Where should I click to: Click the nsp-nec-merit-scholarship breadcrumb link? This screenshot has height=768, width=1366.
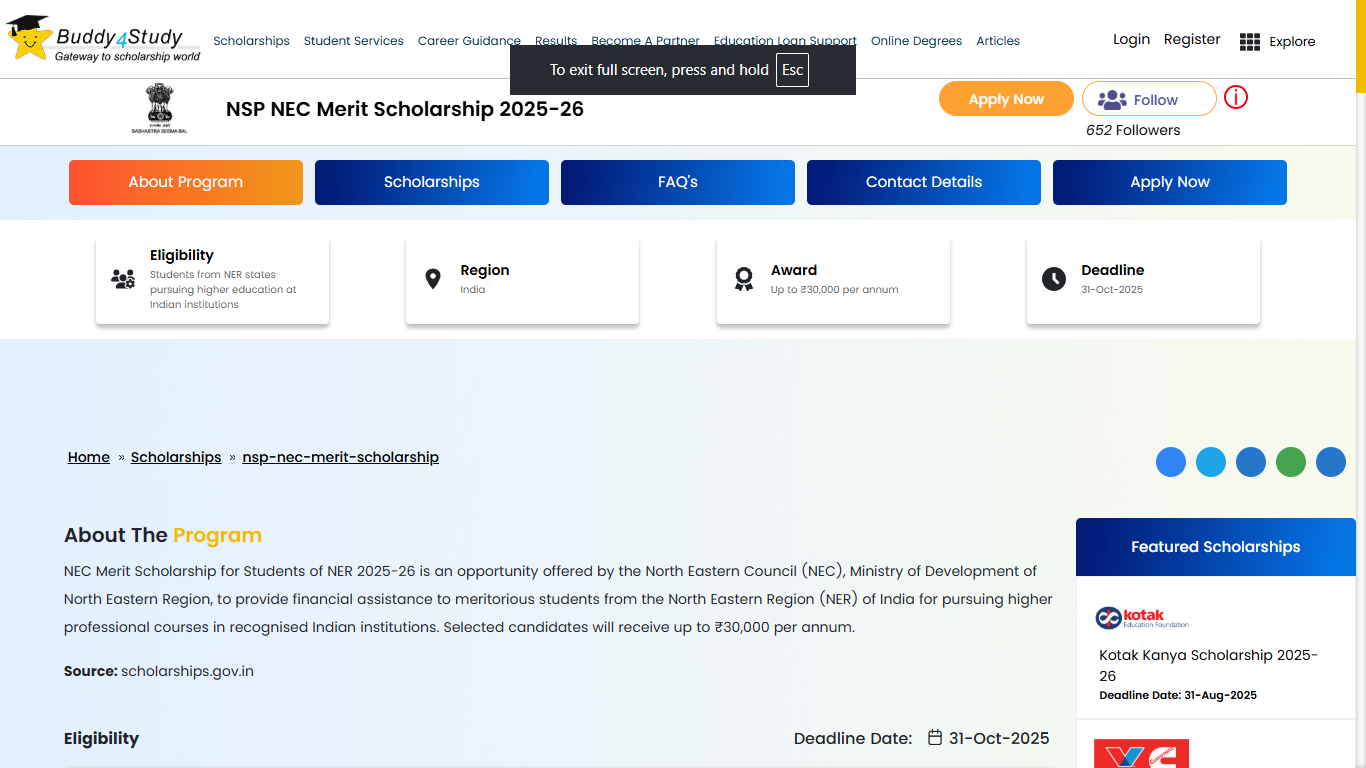(341, 457)
